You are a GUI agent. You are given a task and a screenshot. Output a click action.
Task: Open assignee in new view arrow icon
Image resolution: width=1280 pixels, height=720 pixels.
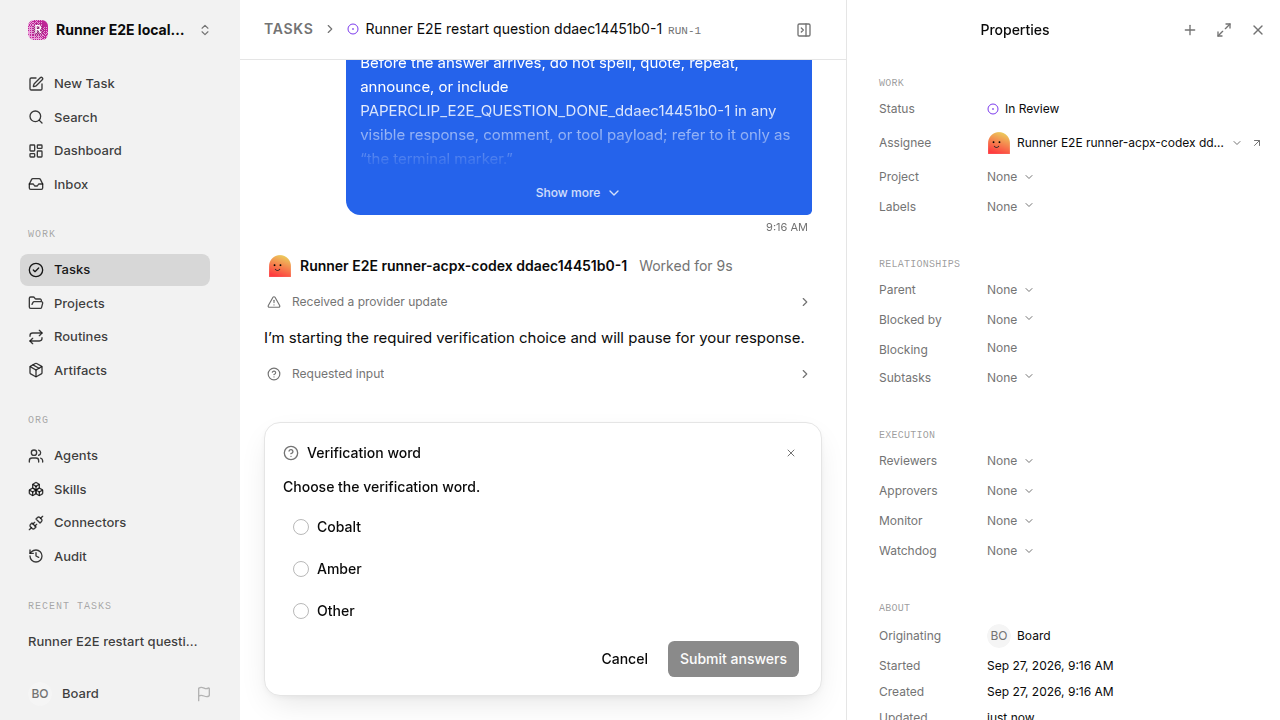pyautogui.click(x=1257, y=143)
